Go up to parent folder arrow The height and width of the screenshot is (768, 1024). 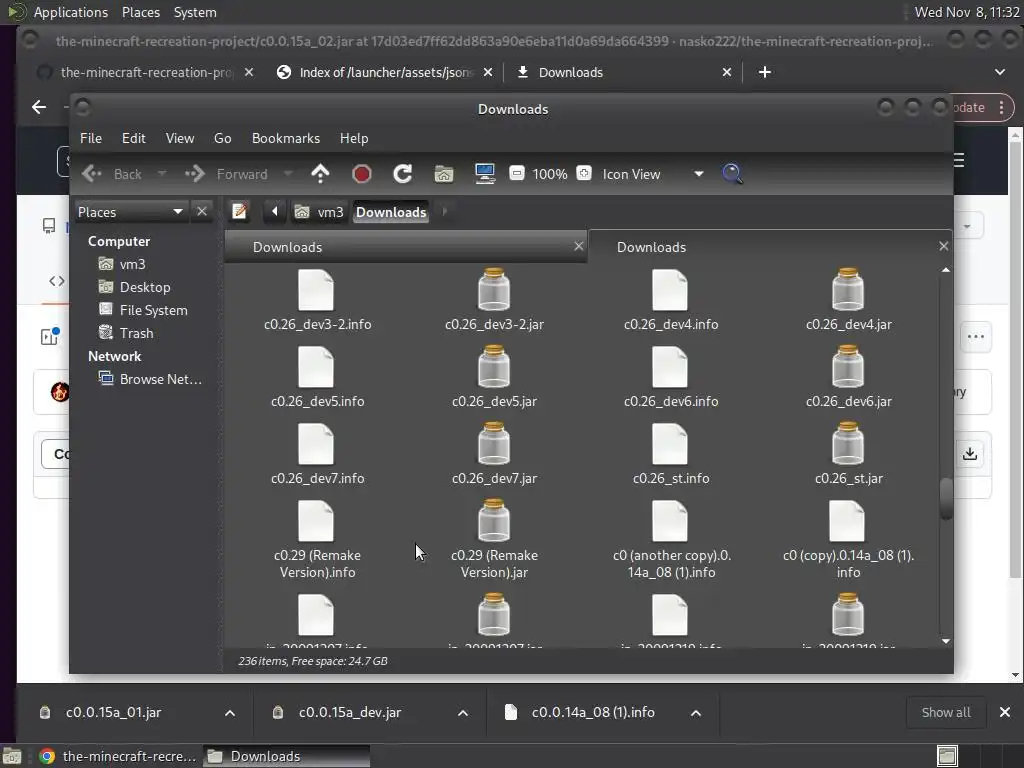pyautogui.click(x=320, y=174)
